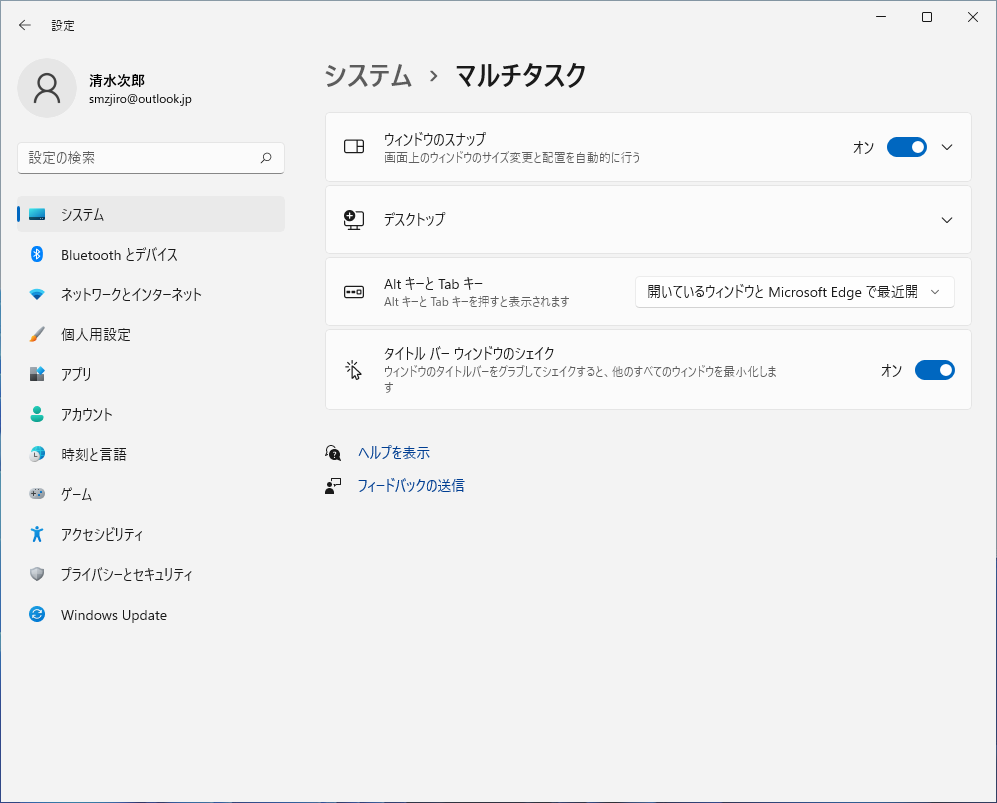Click the アクセシビリティ icon in sidebar
997x803 pixels.
pos(37,534)
